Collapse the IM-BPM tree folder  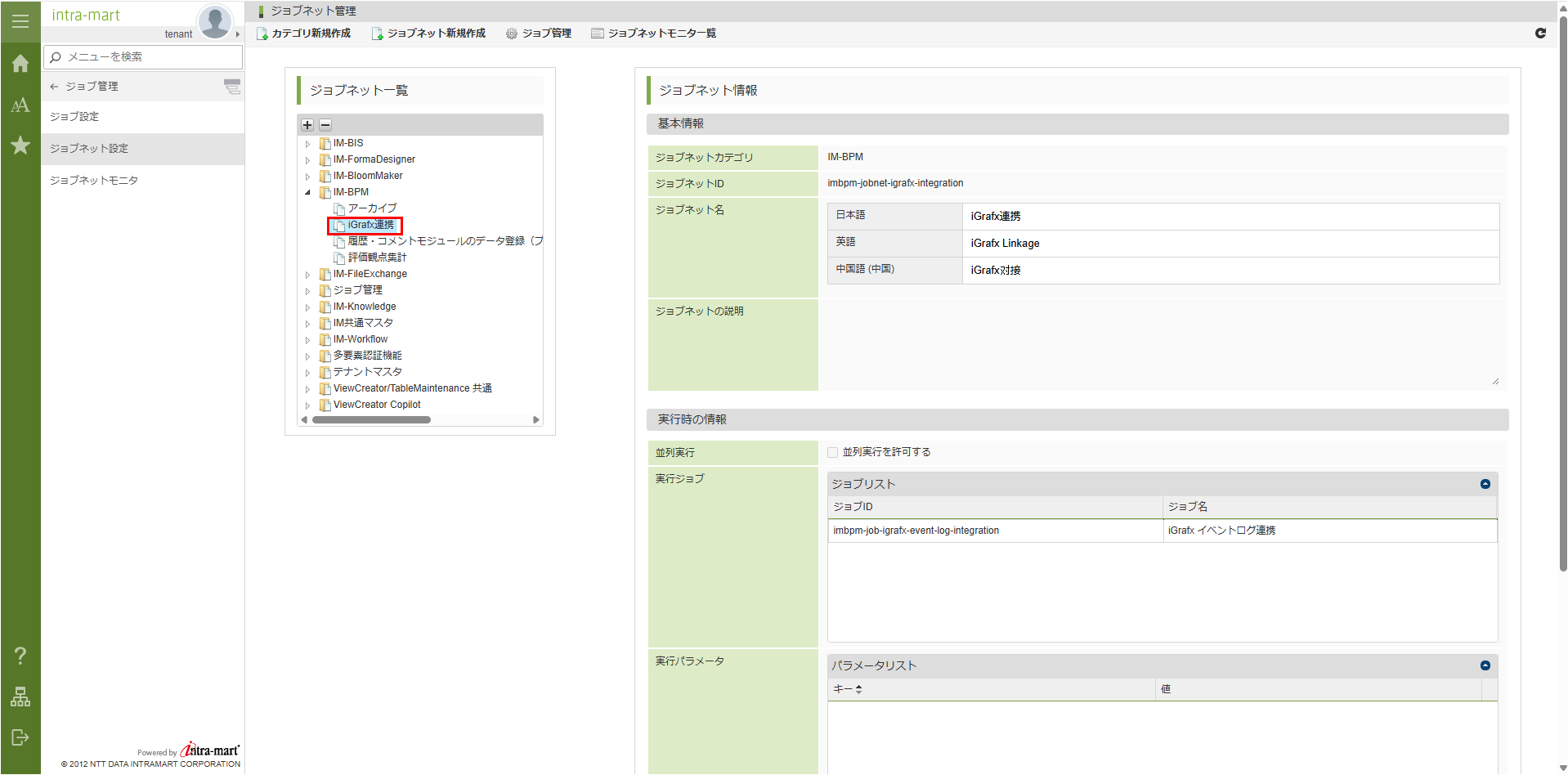tap(308, 193)
